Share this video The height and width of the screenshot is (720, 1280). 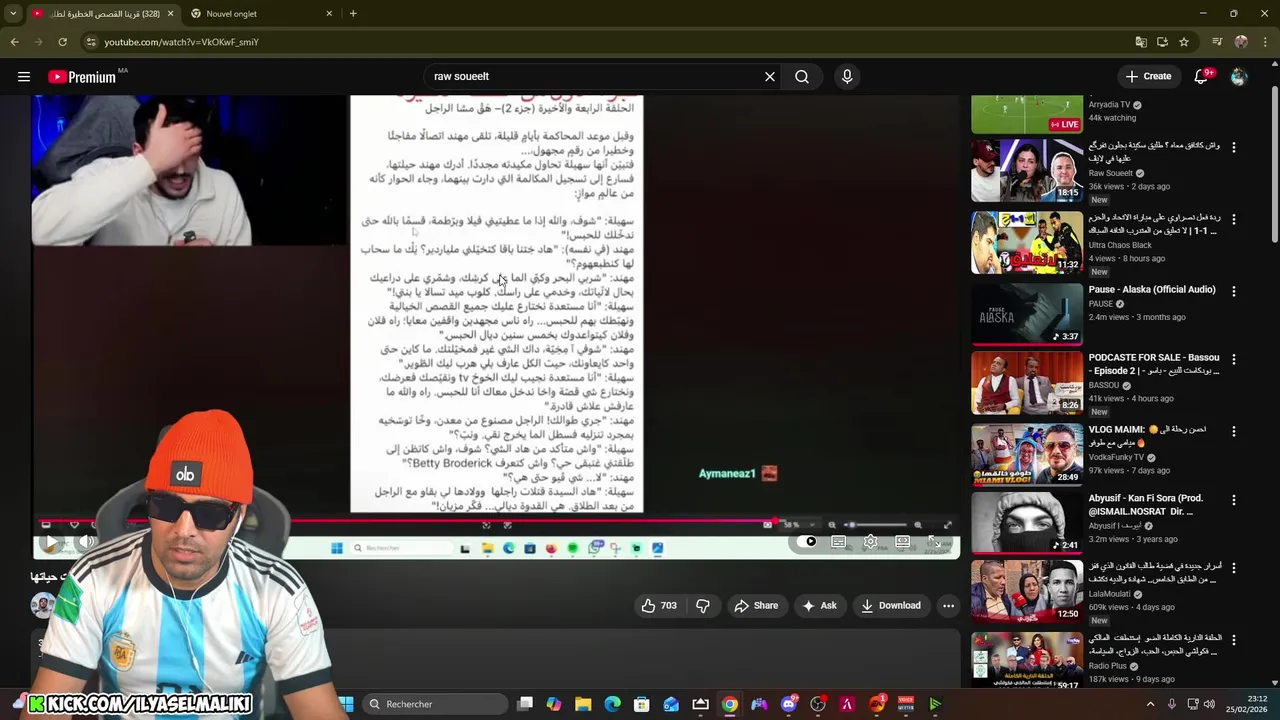pos(756,605)
